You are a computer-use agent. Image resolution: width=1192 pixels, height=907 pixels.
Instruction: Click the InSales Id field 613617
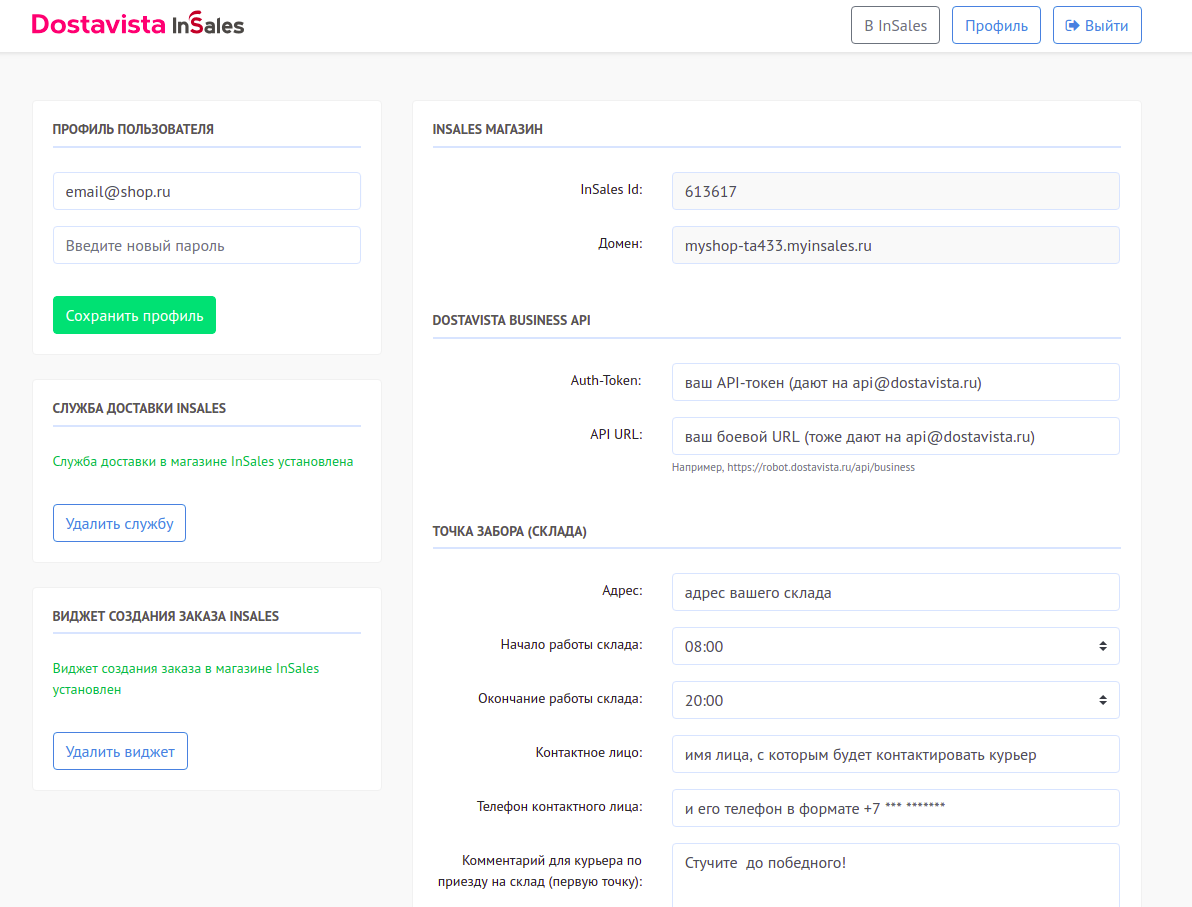pyautogui.click(x=896, y=191)
